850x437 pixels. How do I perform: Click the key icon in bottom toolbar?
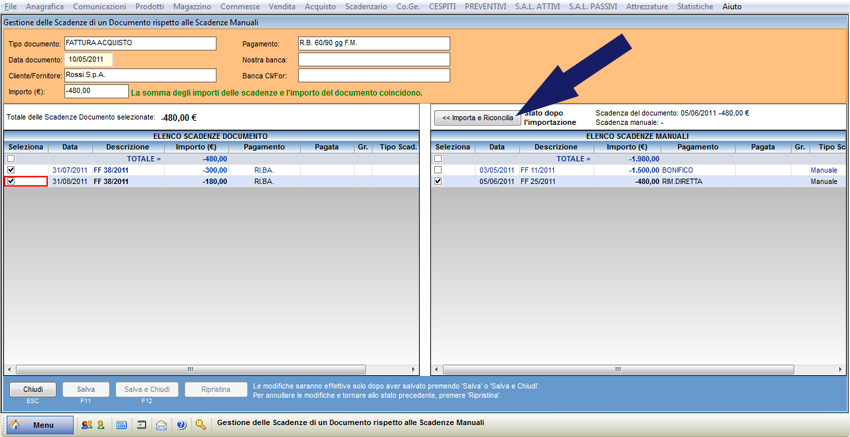click(201, 425)
